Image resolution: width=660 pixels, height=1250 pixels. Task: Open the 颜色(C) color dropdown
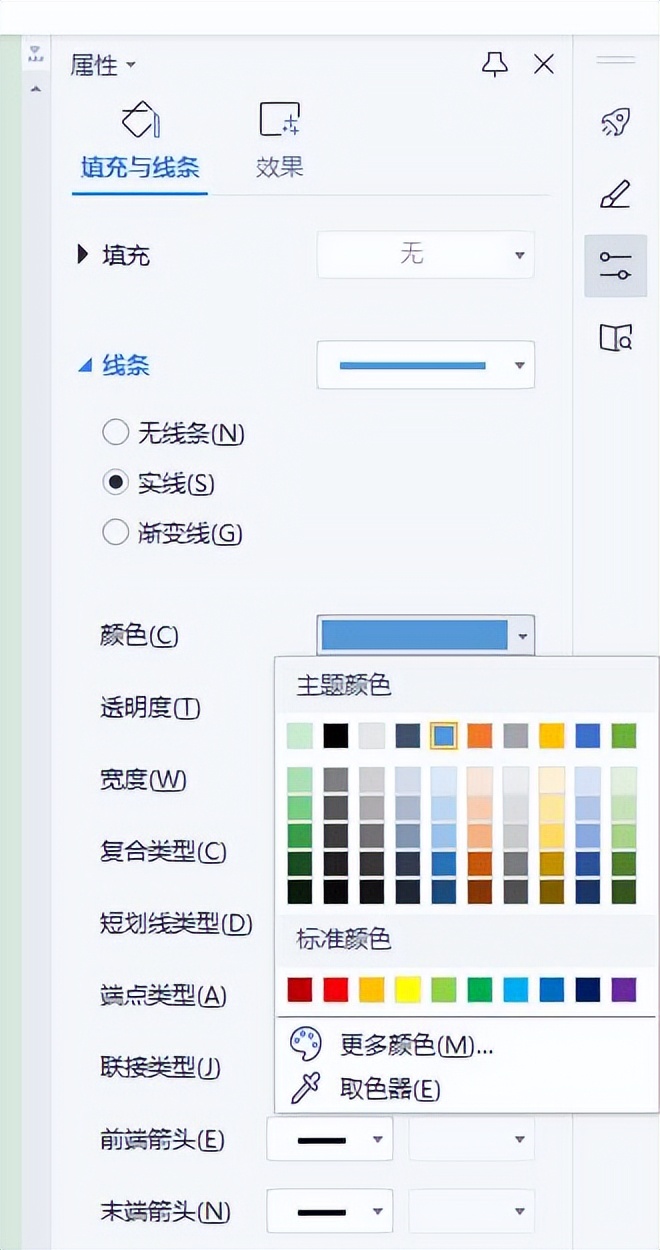pos(426,635)
